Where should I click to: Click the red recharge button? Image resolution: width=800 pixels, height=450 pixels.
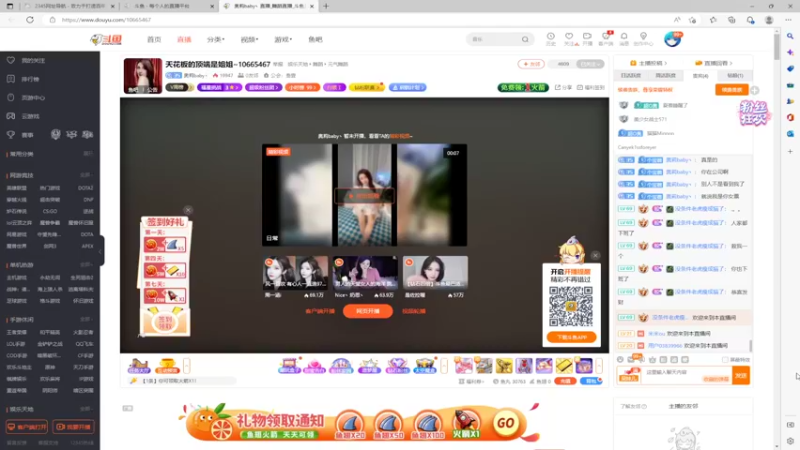pos(565,381)
